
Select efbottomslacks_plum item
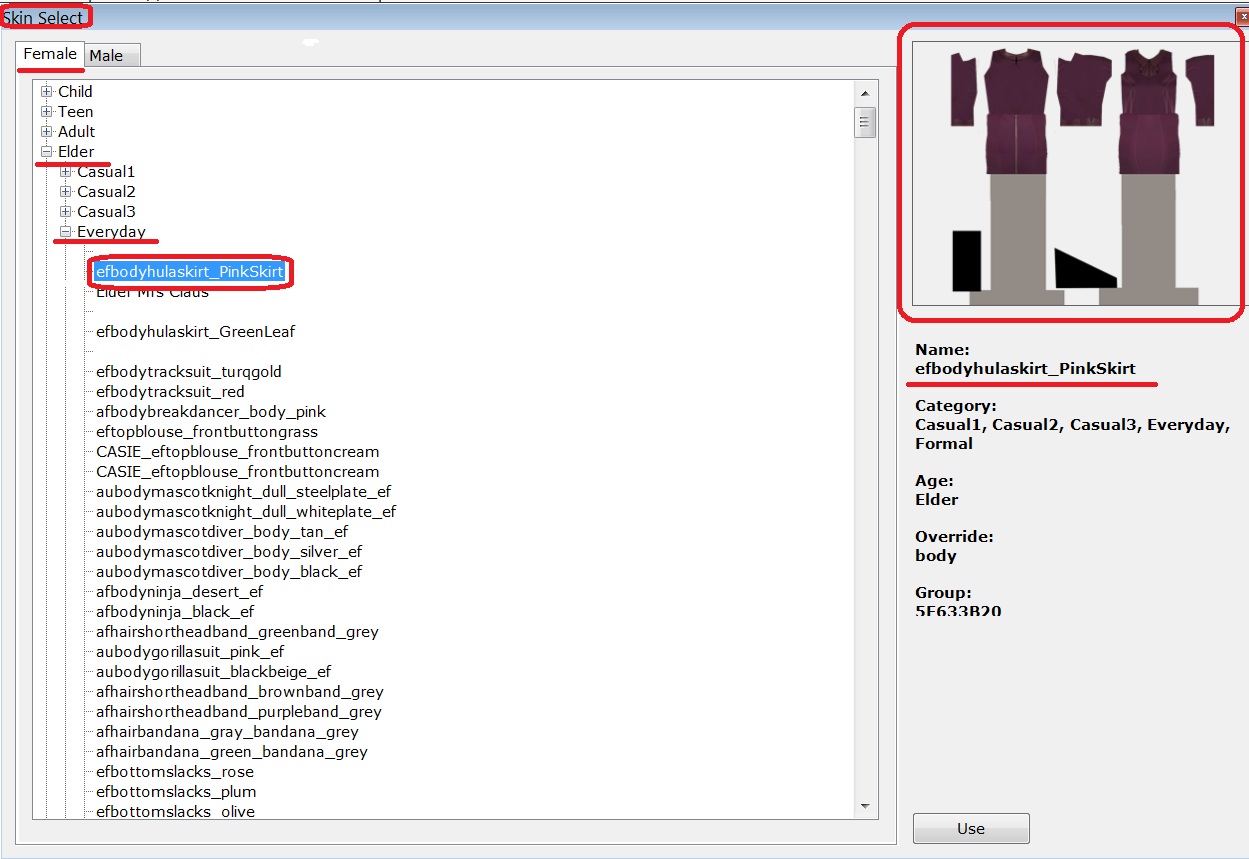pos(176,792)
